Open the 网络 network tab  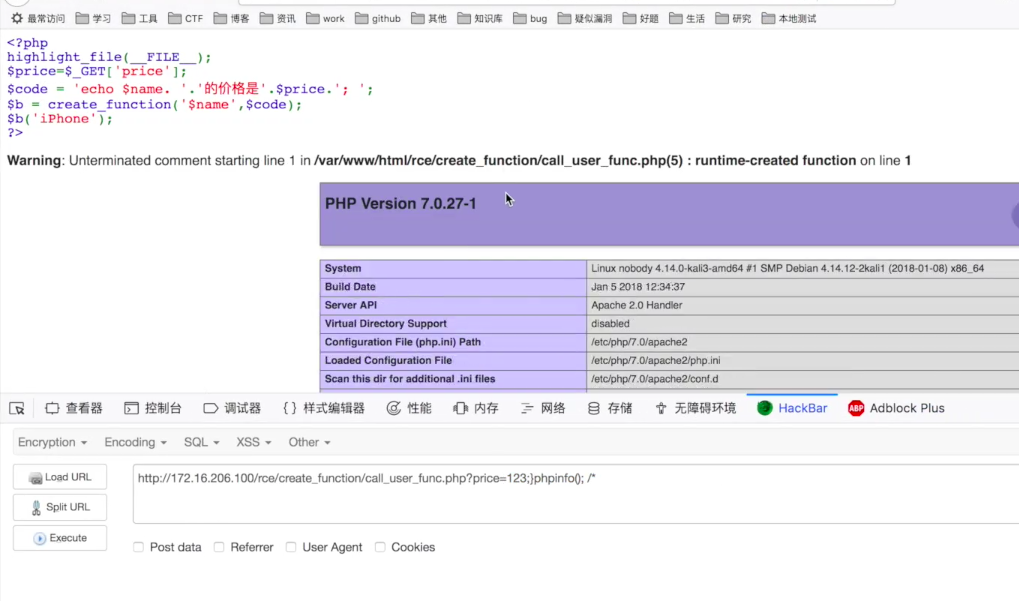pyautogui.click(x=543, y=408)
